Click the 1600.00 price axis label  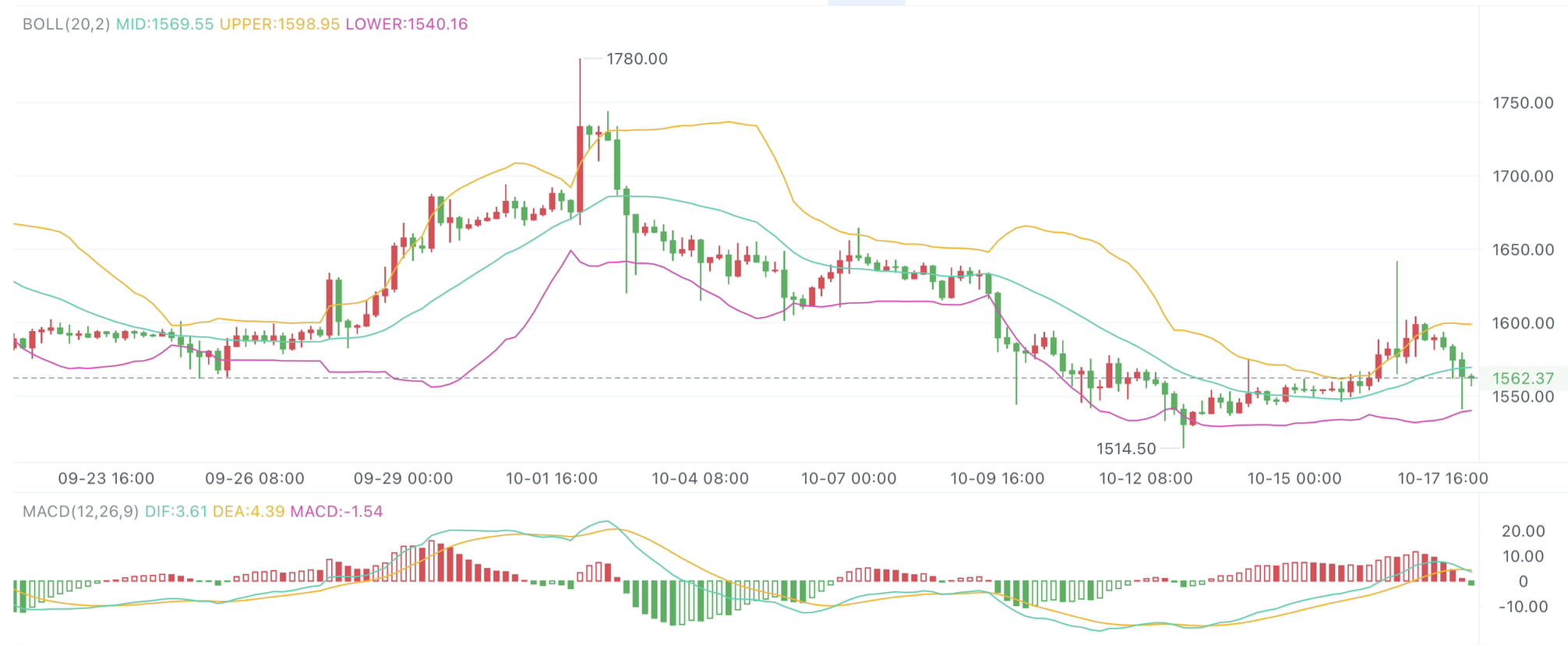click(x=1523, y=323)
